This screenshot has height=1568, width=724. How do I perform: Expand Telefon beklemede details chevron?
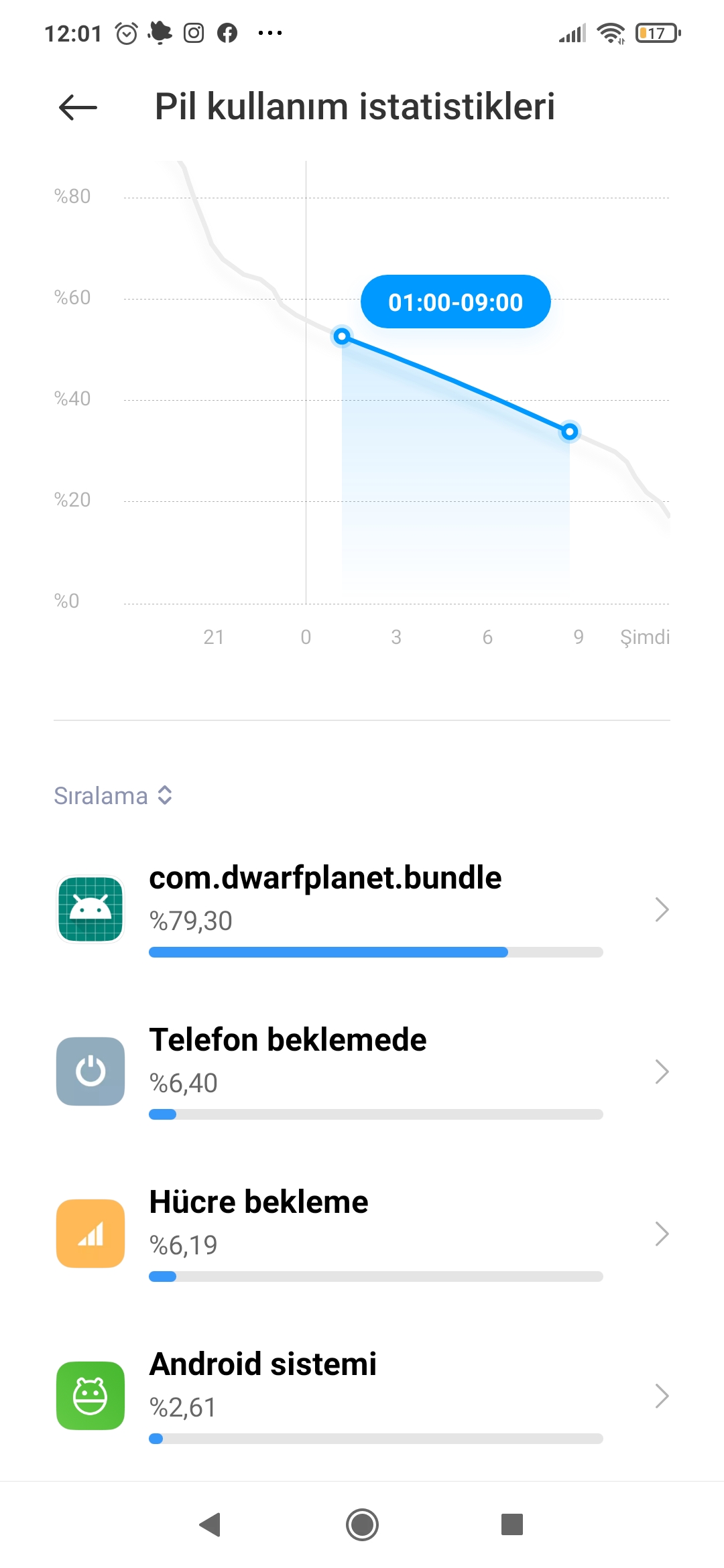[662, 1071]
